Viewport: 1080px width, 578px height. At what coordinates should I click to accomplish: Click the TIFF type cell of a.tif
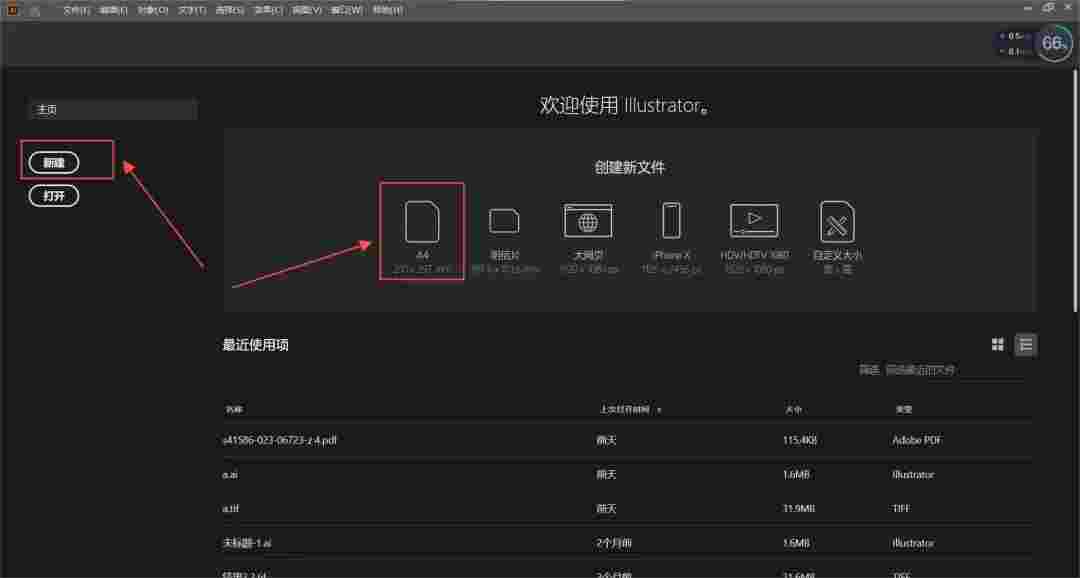pyautogui.click(x=901, y=508)
